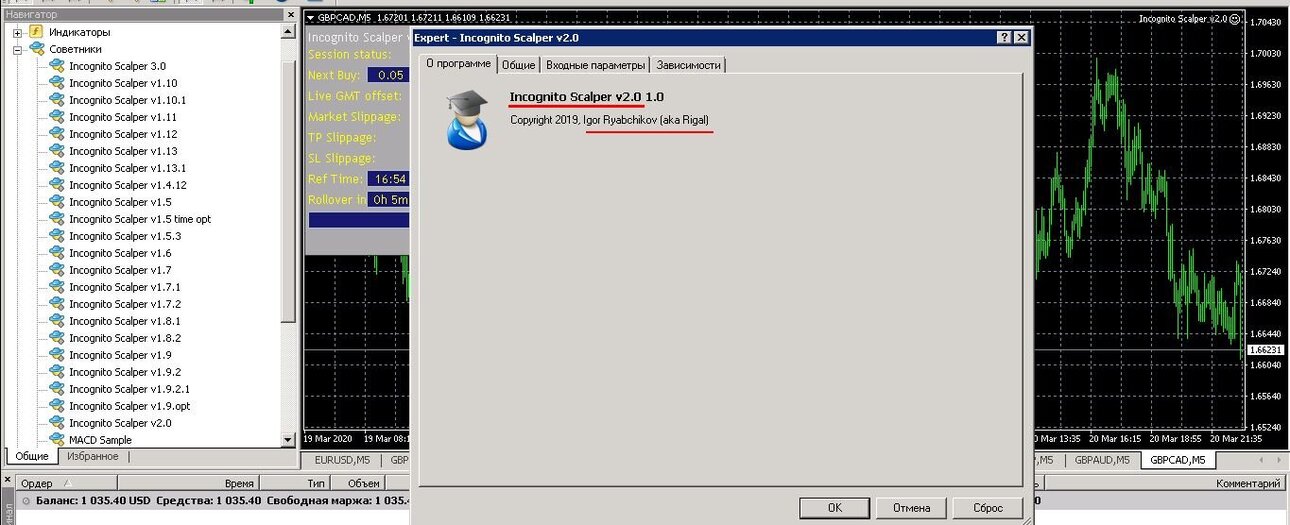Viewport: 1290px width, 525px height.
Task: Click the Баланс 1 035.40 USD text
Action: (93, 500)
